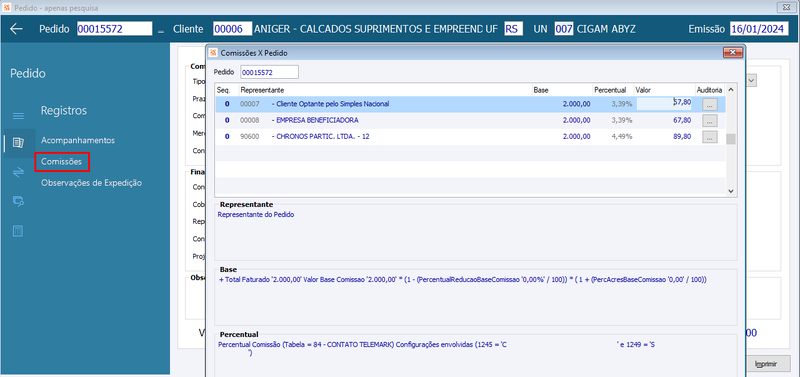The image size is (800, 377).
Task: Open the dropdown arrow behind the dialog
Action: coord(752,80)
